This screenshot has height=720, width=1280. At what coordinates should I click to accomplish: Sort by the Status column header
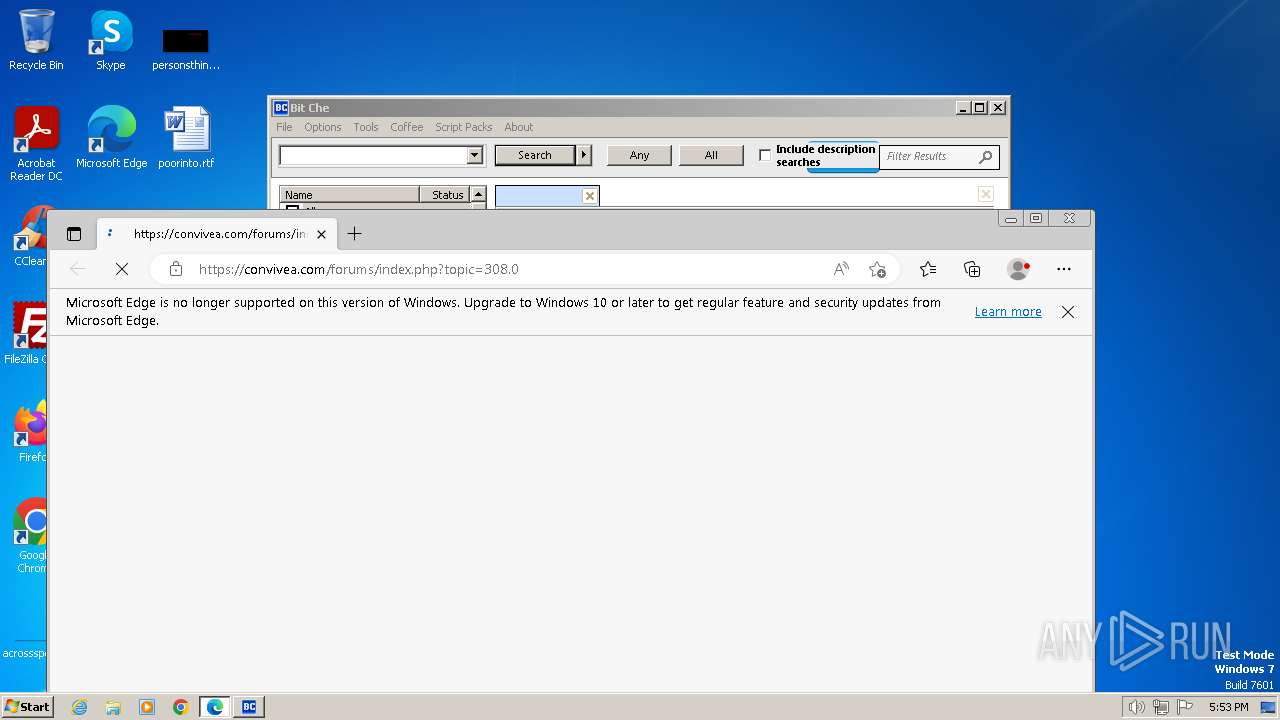444,195
